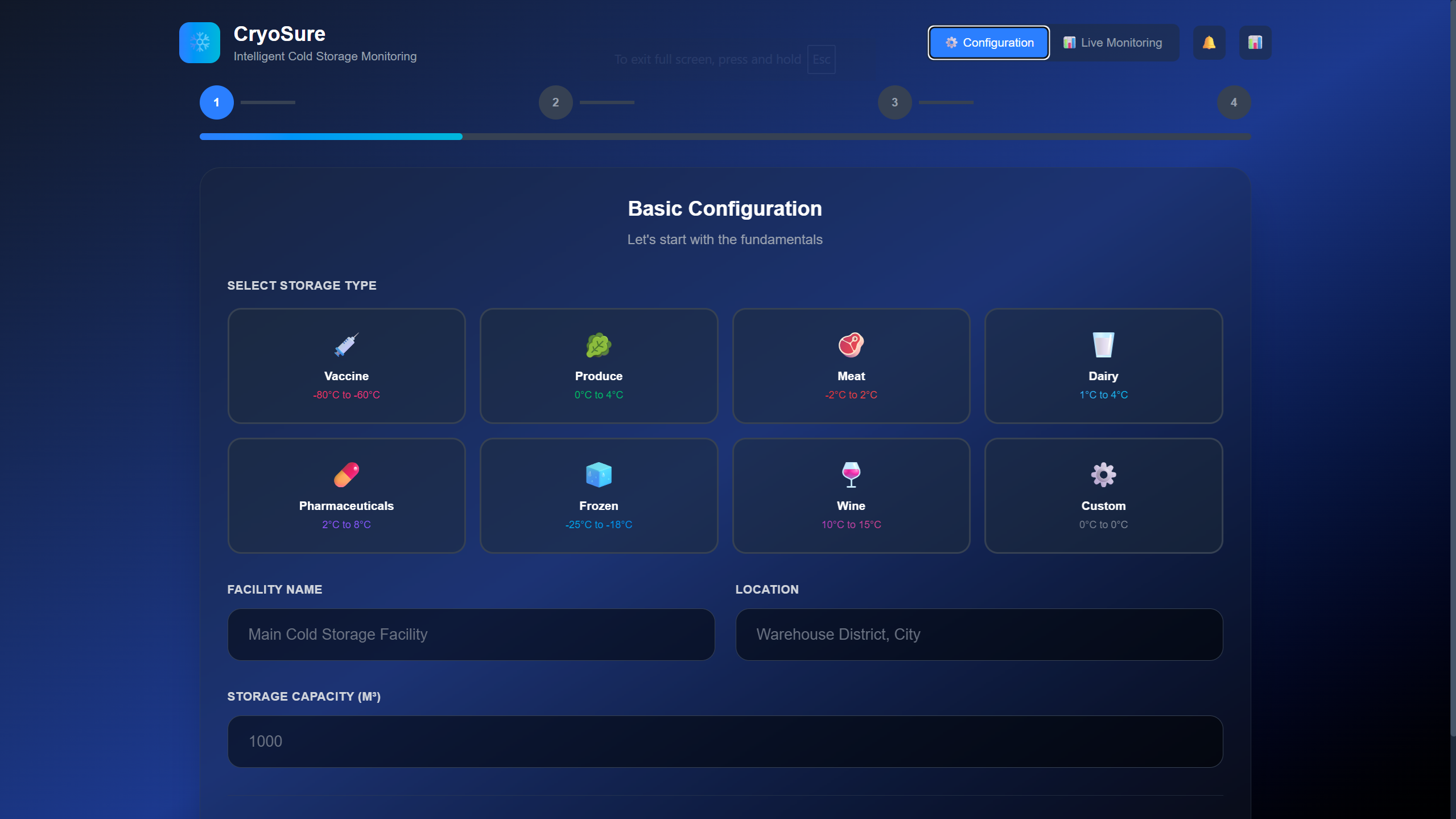The width and height of the screenshot is (1456, 819).
Task: Pick the Custom gear storage type
Action: click(1103, 495)
